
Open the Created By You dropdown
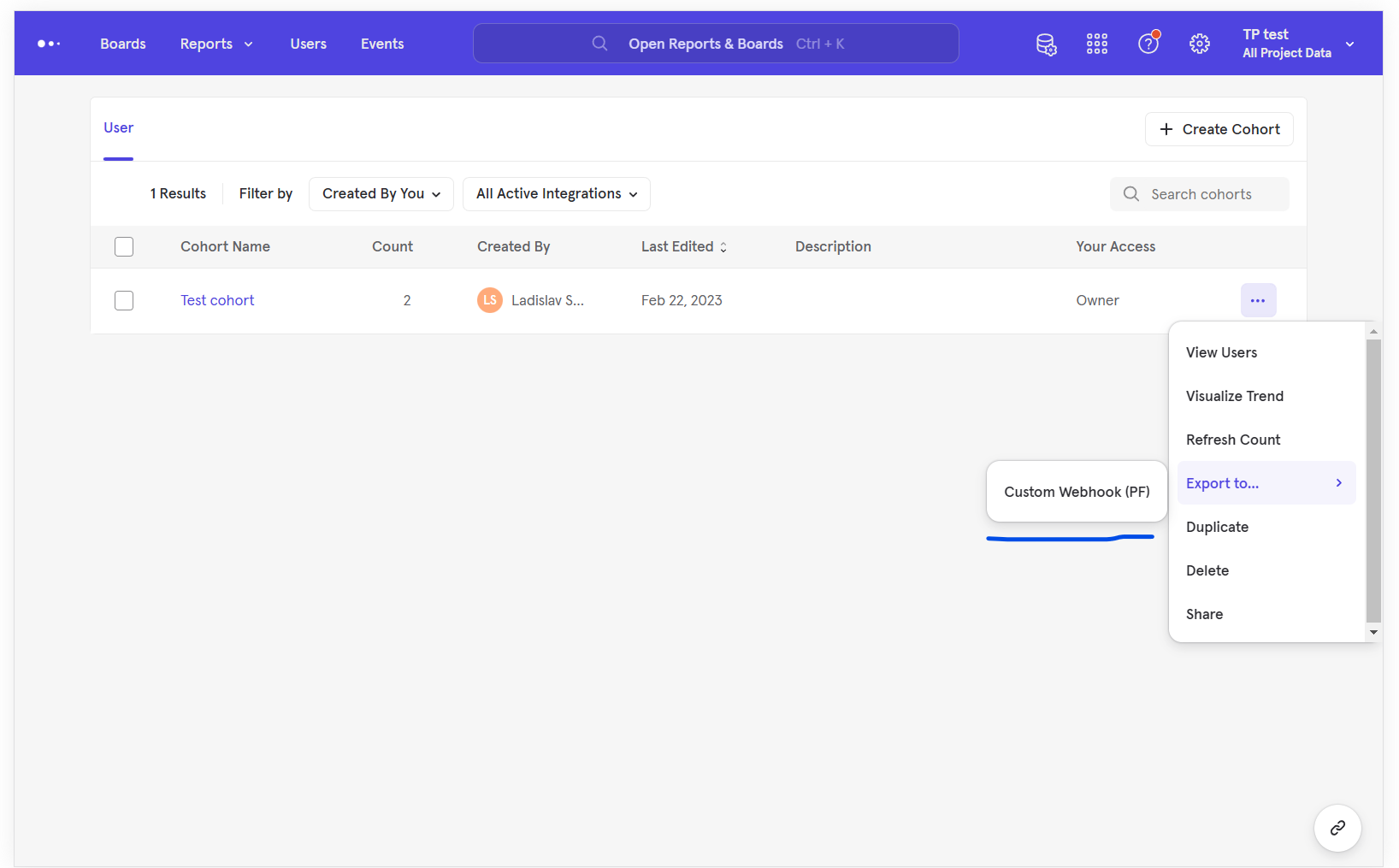coord(381,194)
